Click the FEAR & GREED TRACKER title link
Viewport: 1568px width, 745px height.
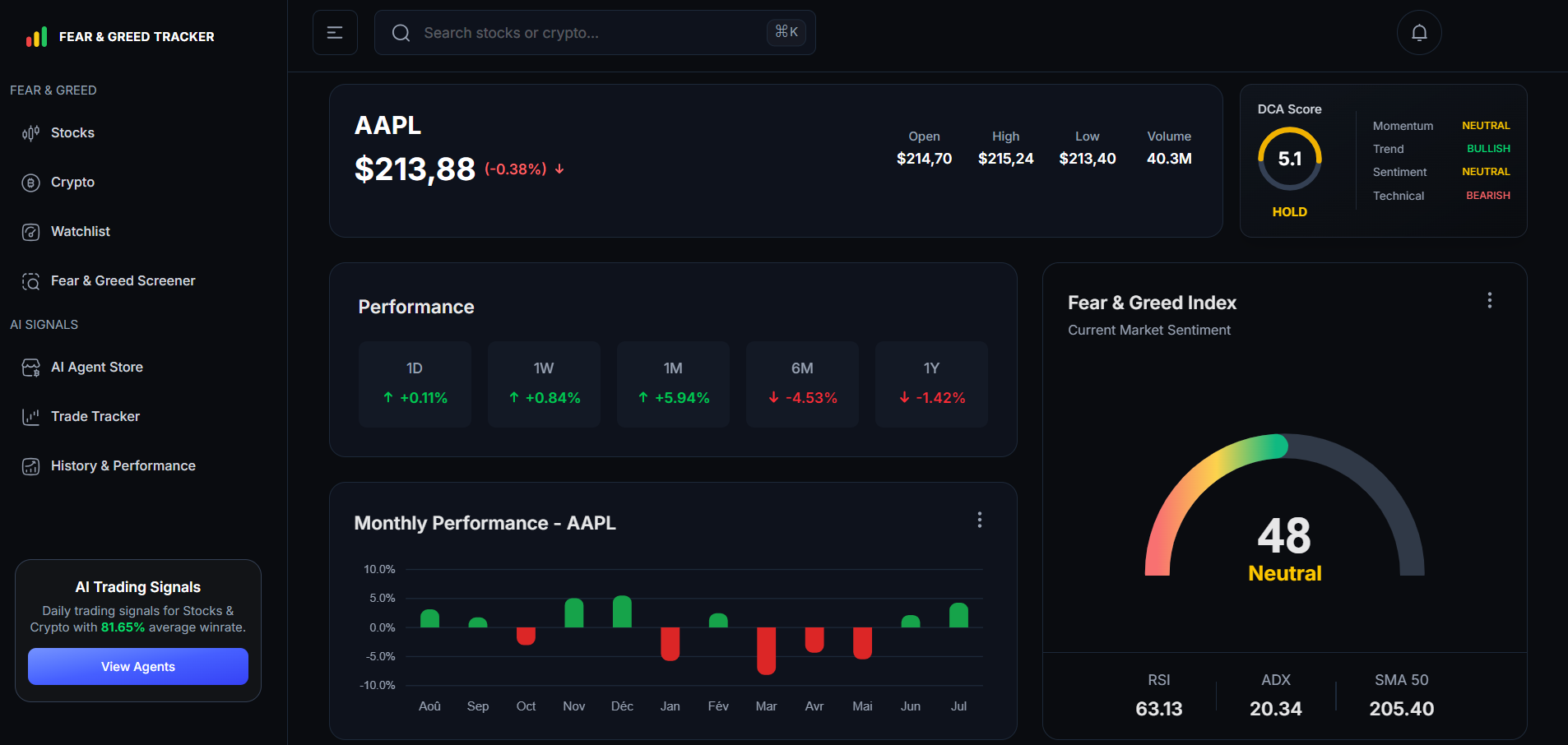coord(137,37)
